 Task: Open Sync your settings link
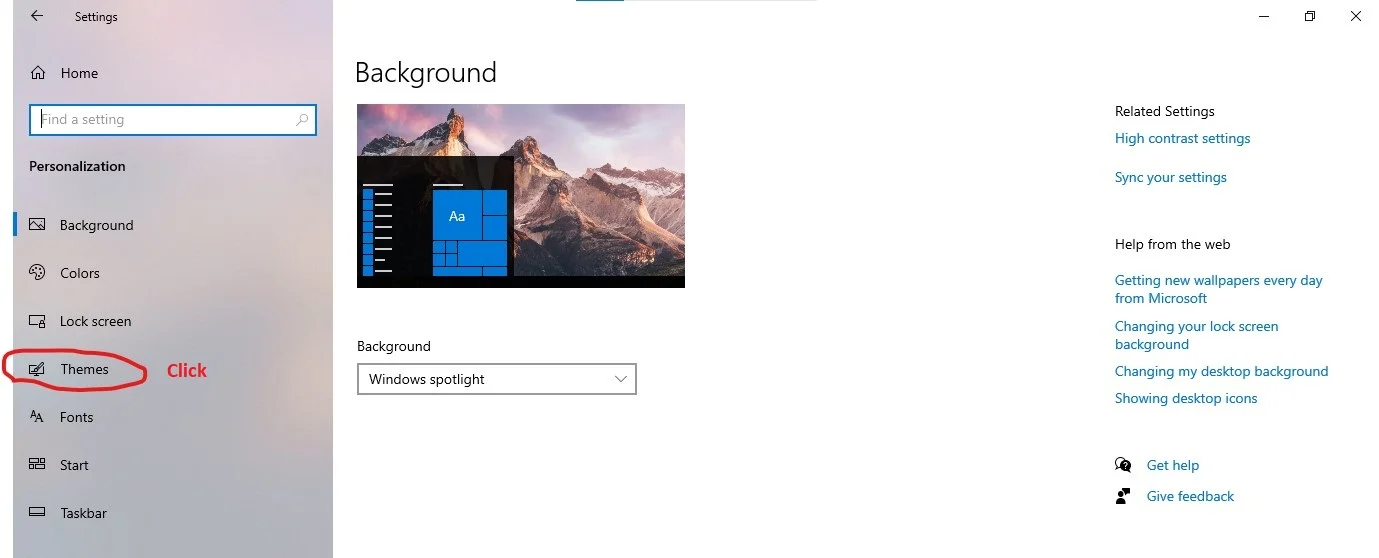(1170, 177)
